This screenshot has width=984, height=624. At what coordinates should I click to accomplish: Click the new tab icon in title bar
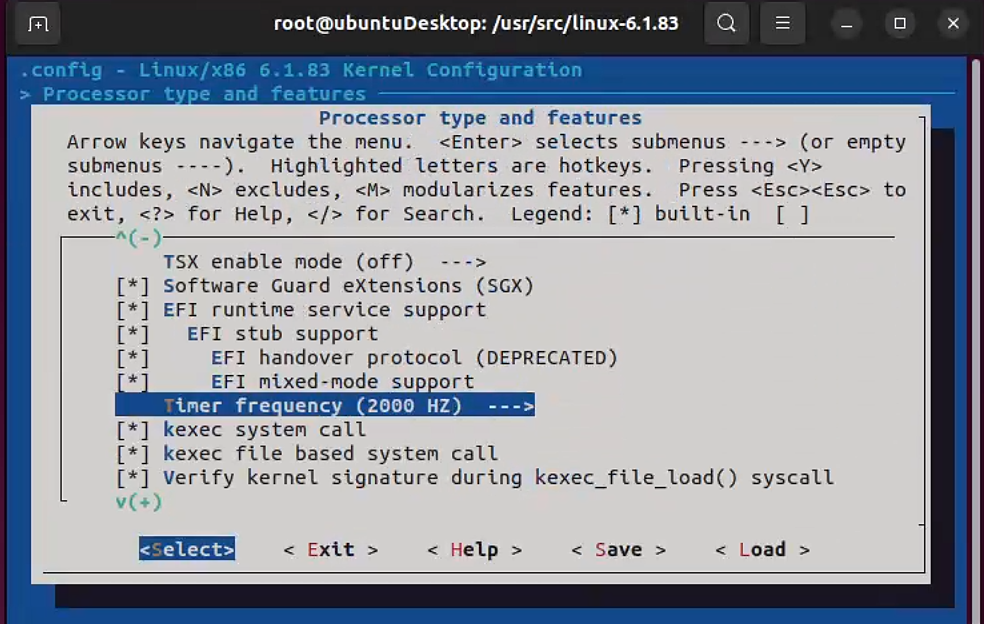pos(37,23)
